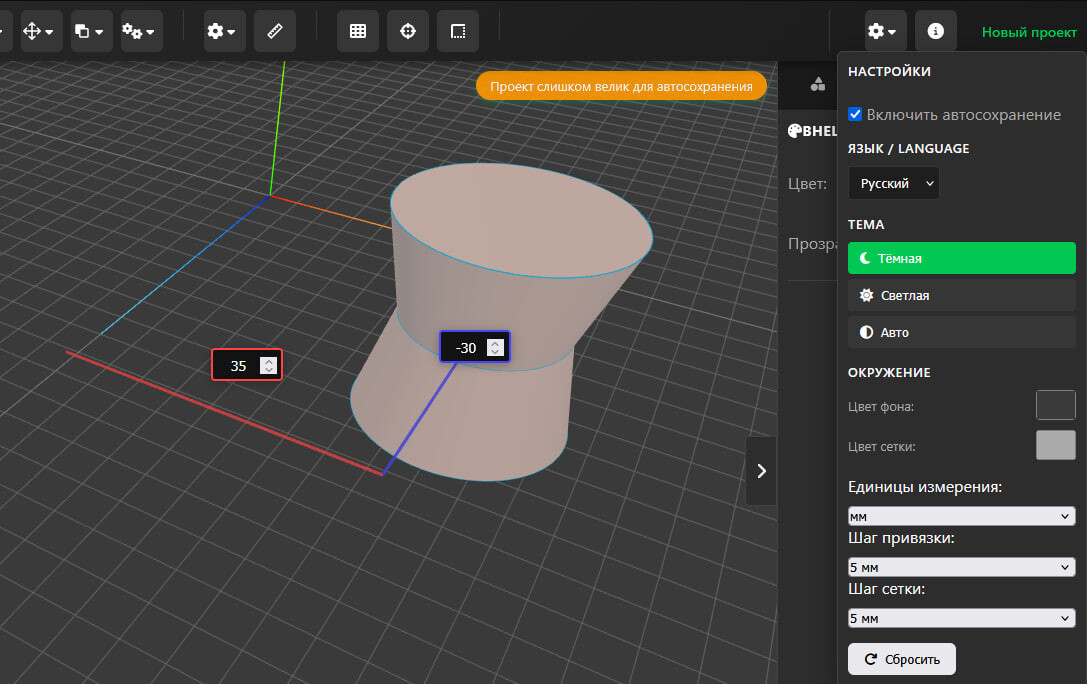Disable the autosave checkbox

(855, 114)
